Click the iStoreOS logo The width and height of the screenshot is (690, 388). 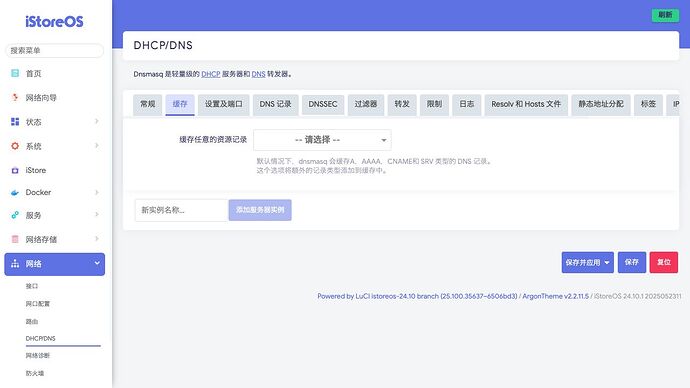tap(54, 22)
